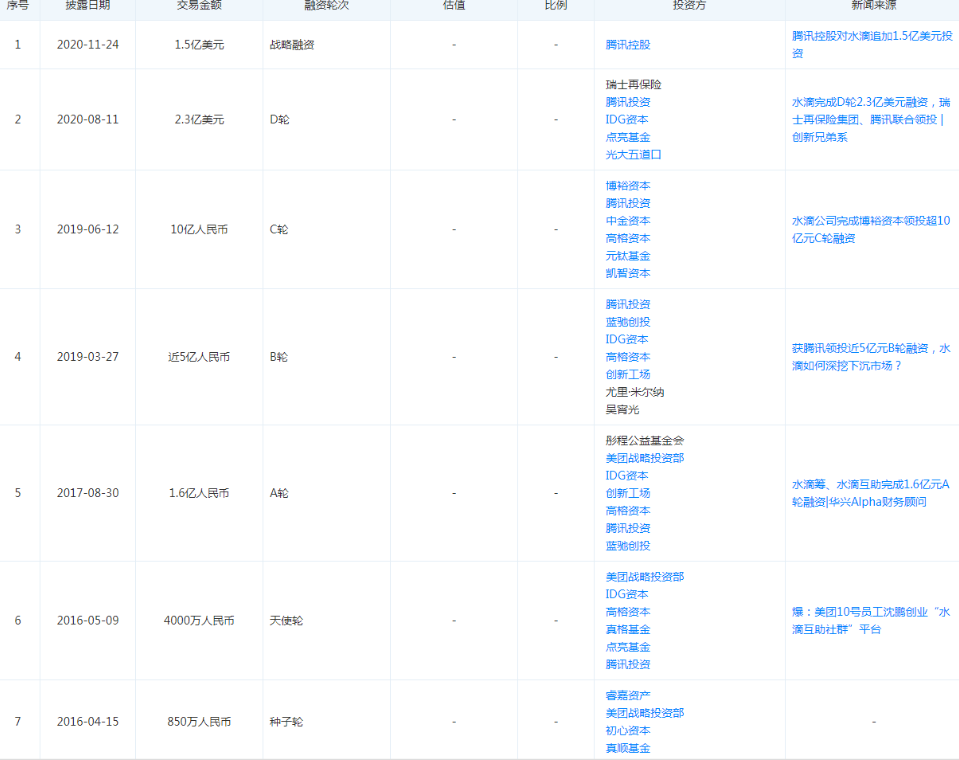Open 腾讯投资 link in B轮 row
959x760 pixels.
628,304
